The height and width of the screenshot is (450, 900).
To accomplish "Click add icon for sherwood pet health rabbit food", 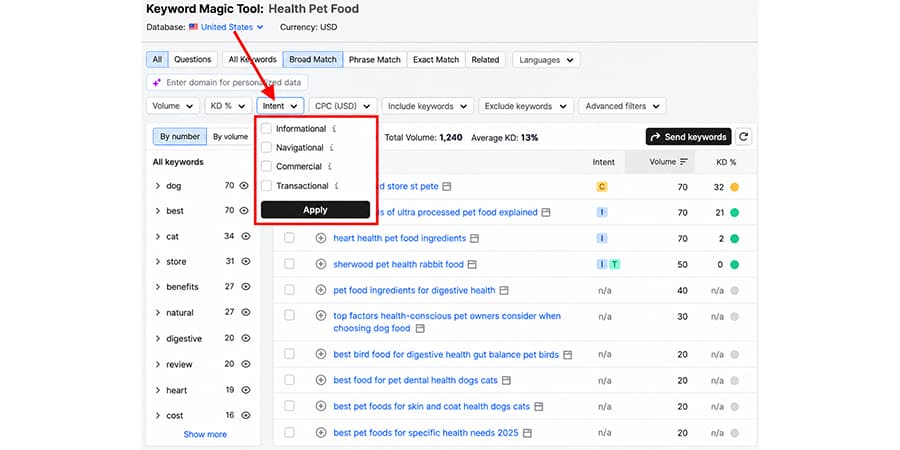I will [321, 264].
